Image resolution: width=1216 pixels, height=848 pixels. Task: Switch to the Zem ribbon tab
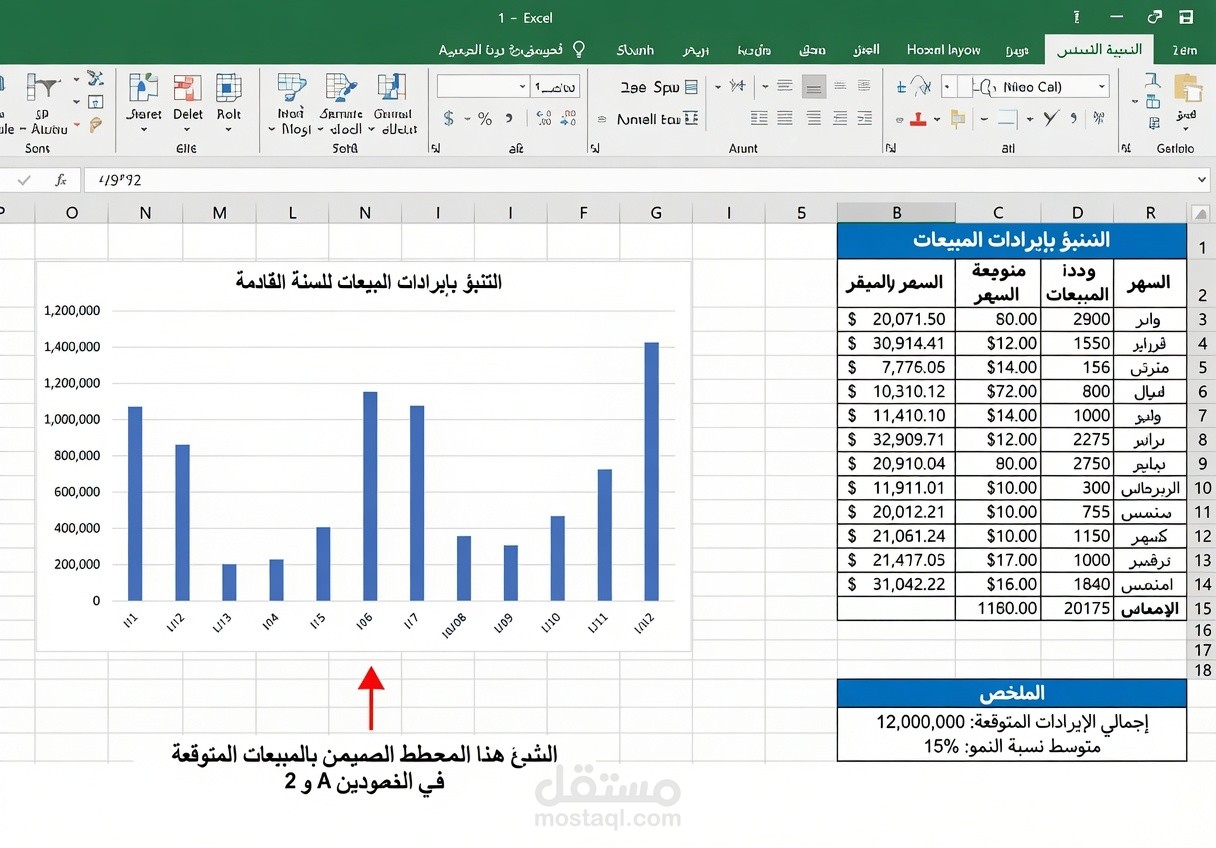pos(1184,50)
